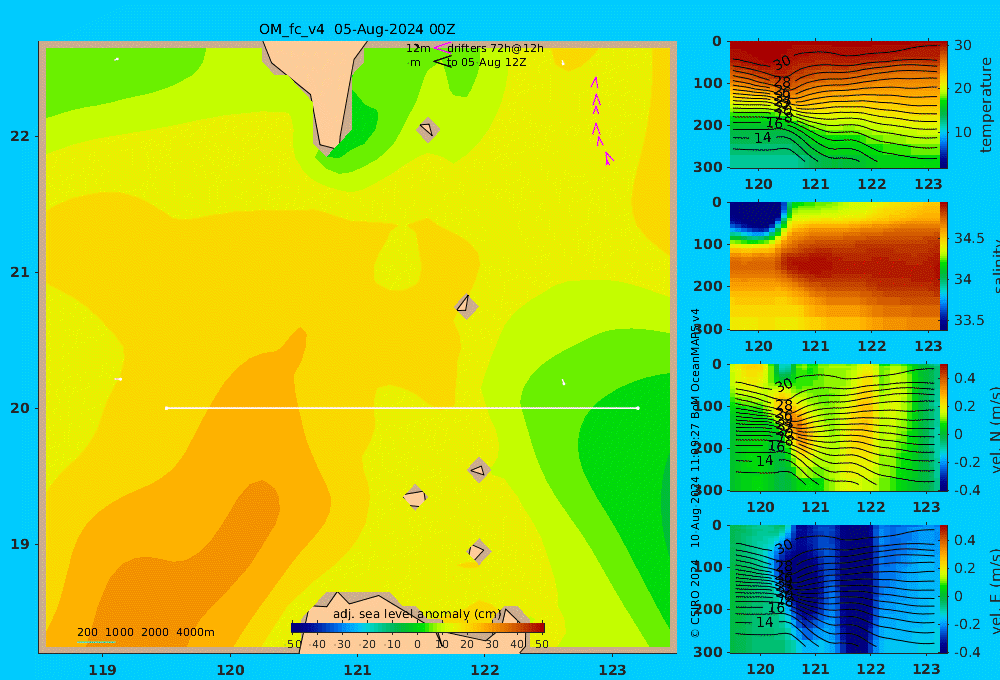The height and width of the screenshot is (680, 1000).
Task: Open the salinity section plot
Action: pyautogui.click(x=834, y=266)
